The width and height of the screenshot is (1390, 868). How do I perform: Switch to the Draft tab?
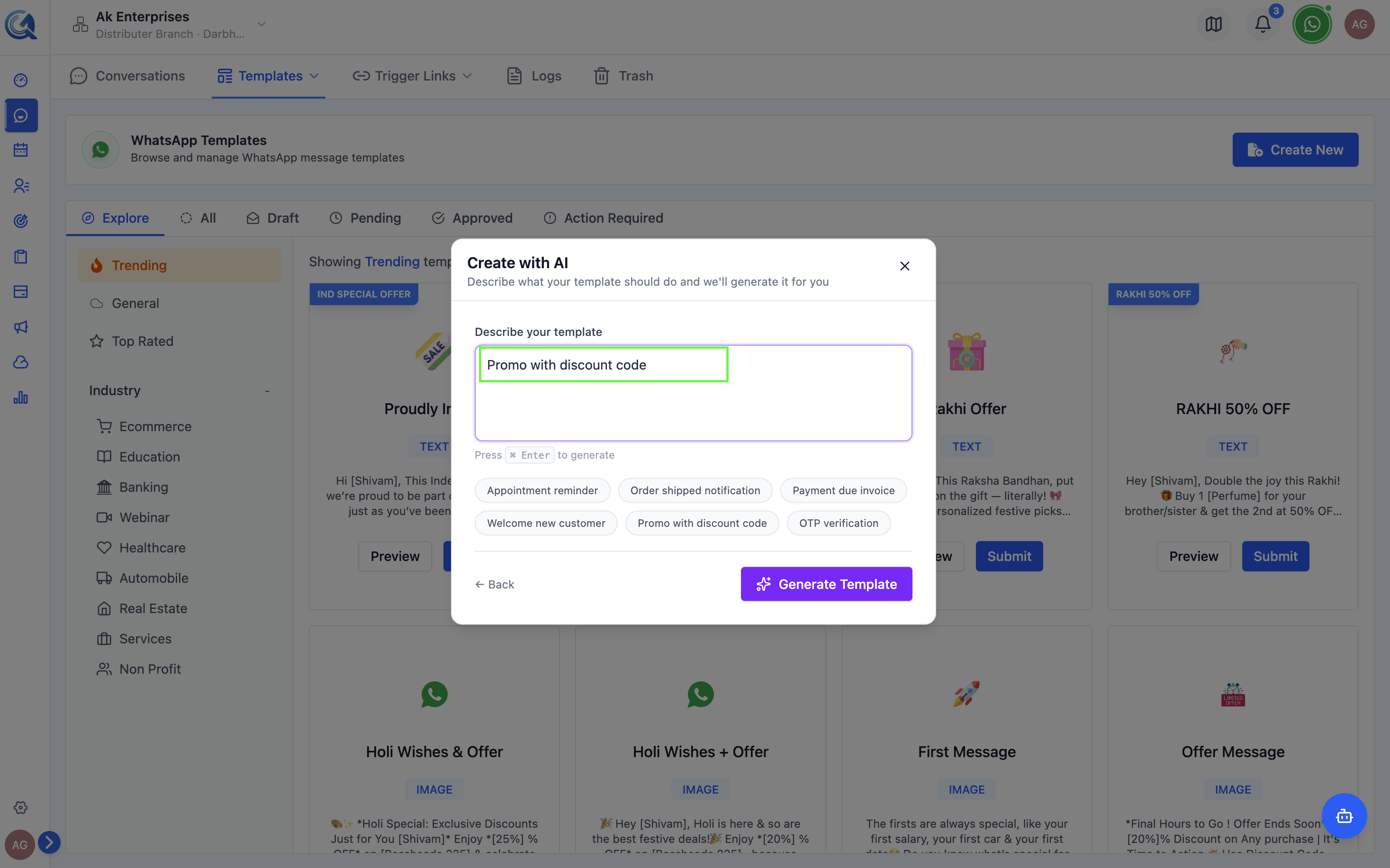pos(272,218)
